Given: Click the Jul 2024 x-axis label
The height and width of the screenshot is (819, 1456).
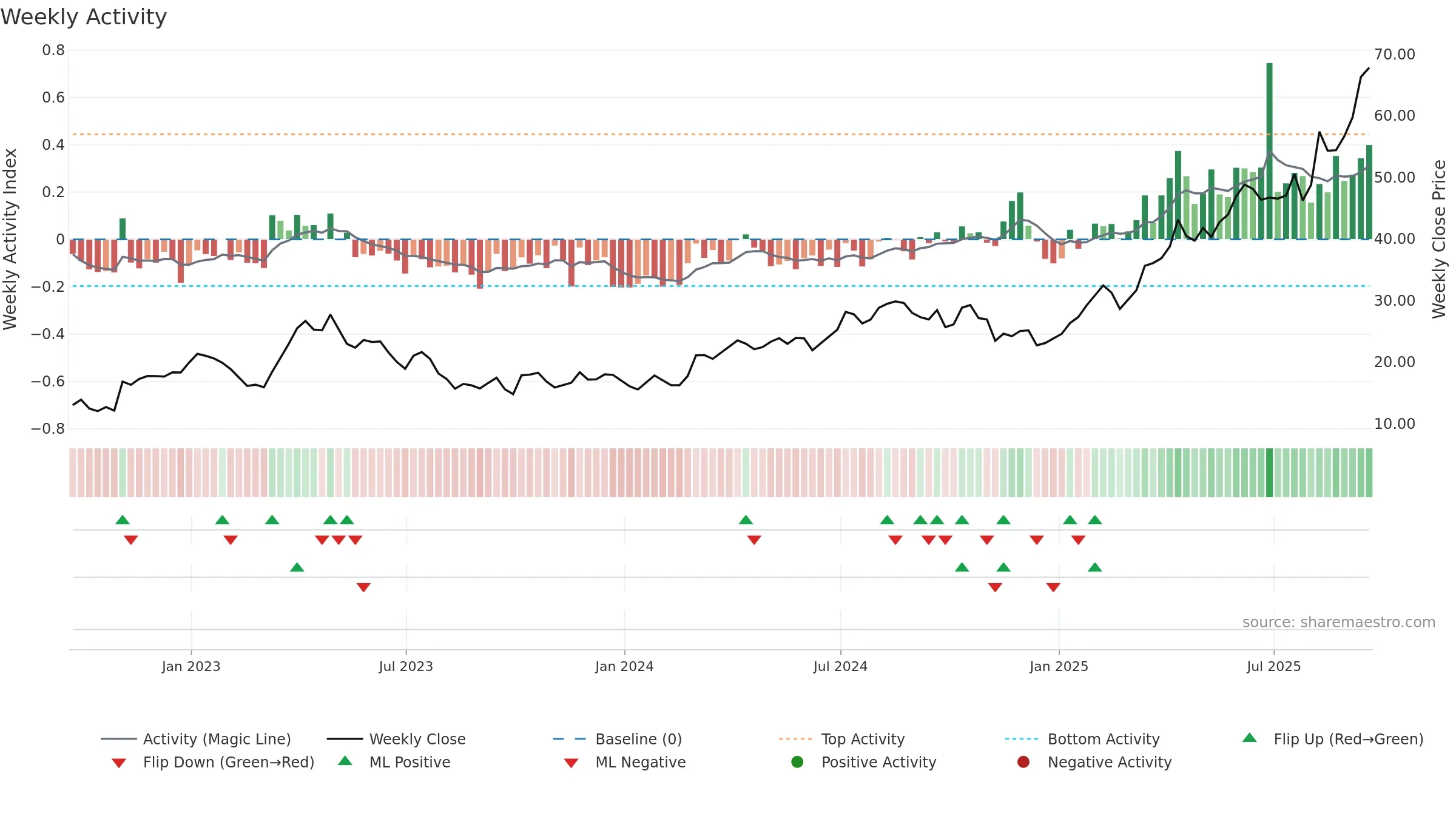Looking at the screenshot, I should [x=840, y=667].
